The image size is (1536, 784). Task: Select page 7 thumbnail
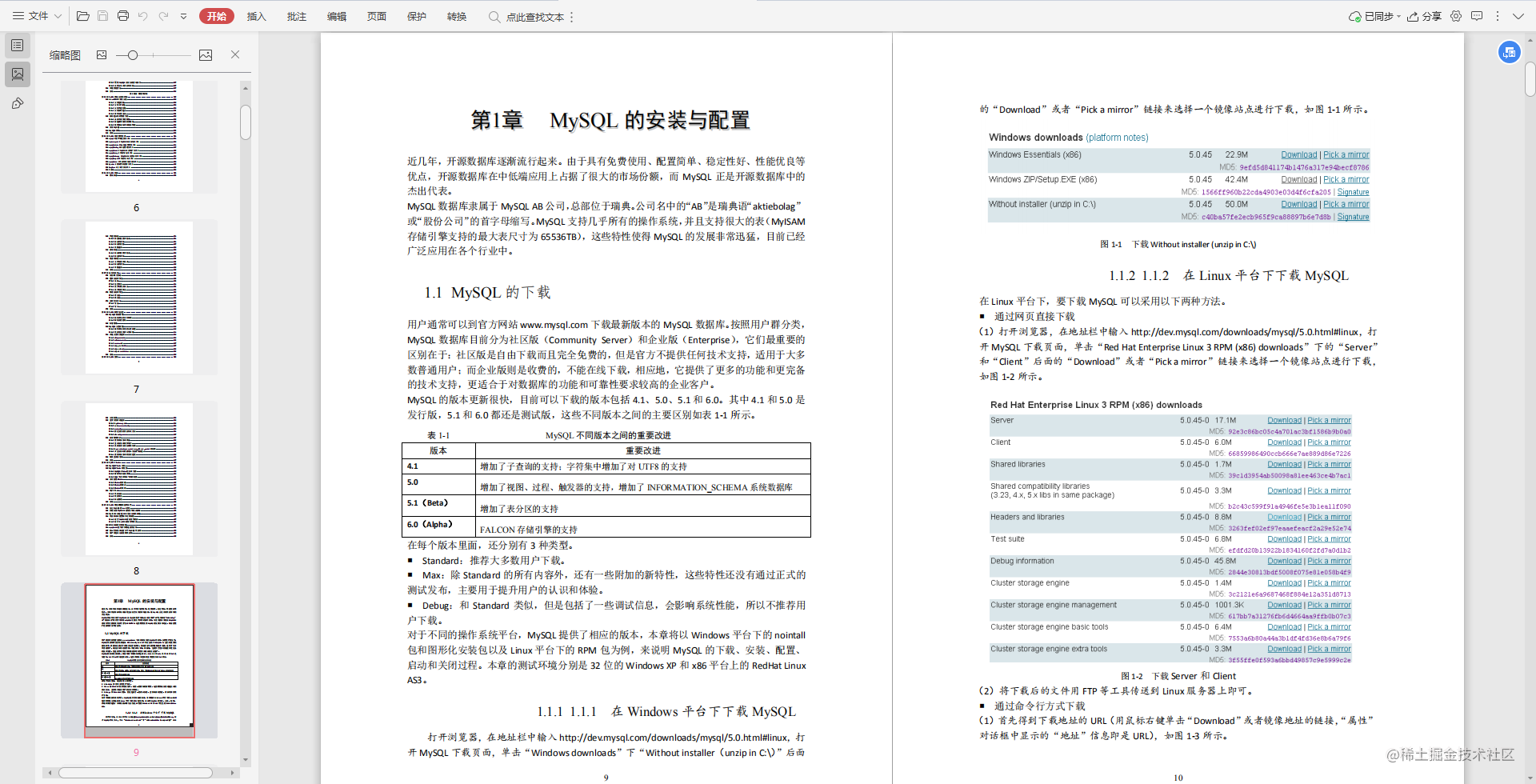pyautogui.click(x=139, y=298)
